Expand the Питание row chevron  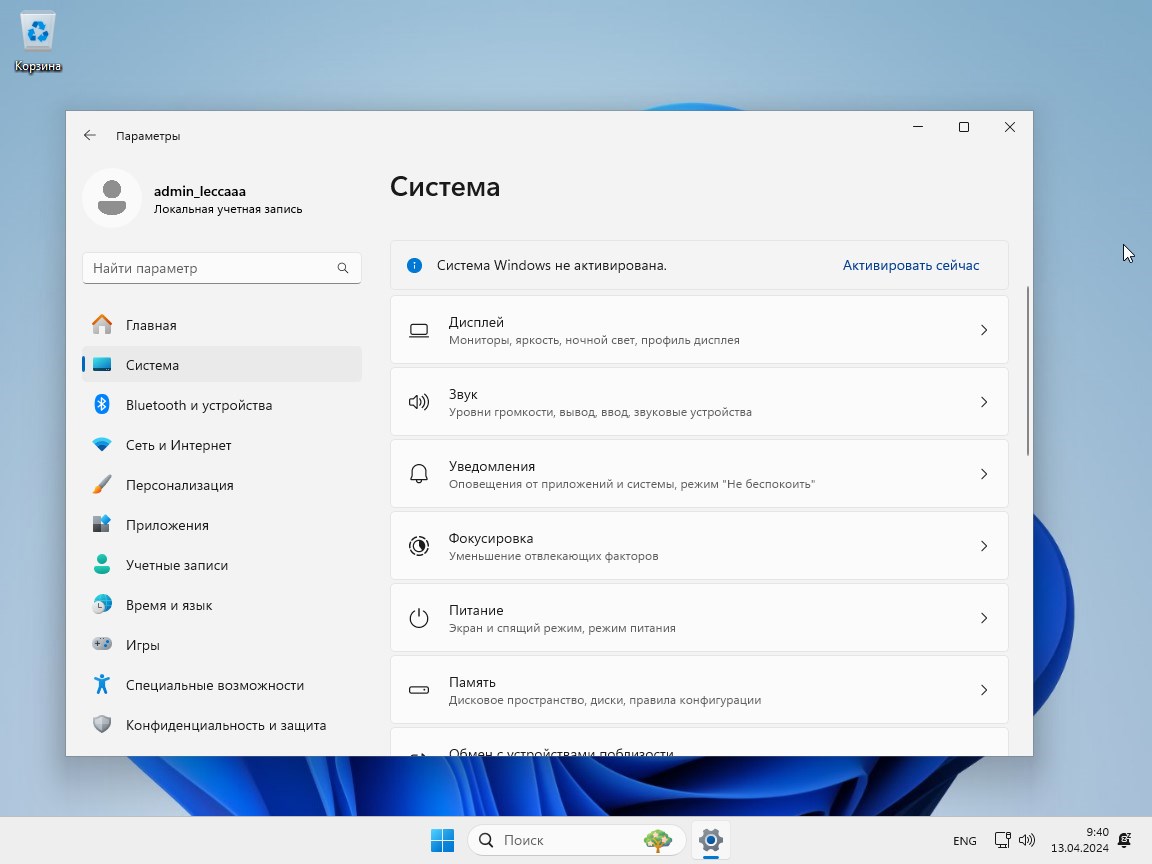tap(984, 618)
